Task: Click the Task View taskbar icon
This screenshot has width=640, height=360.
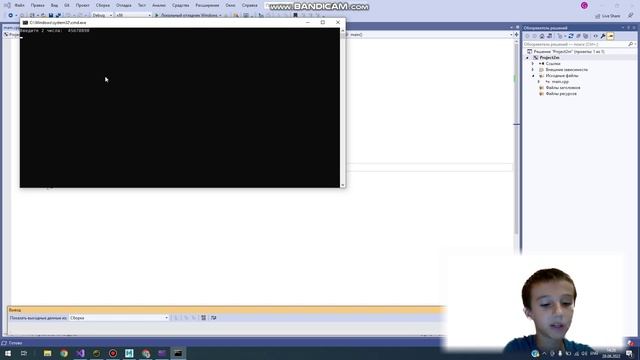Action: click(x=24, y=353)
